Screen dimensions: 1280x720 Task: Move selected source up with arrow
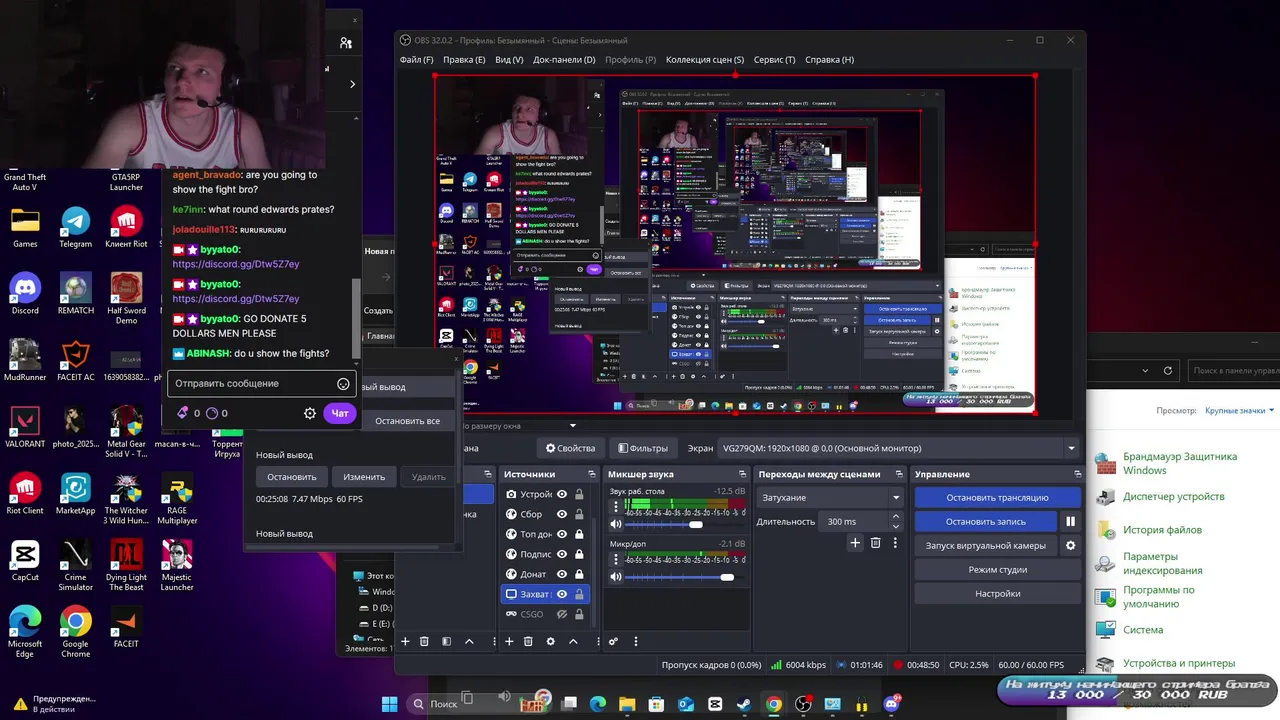point(573,641)
